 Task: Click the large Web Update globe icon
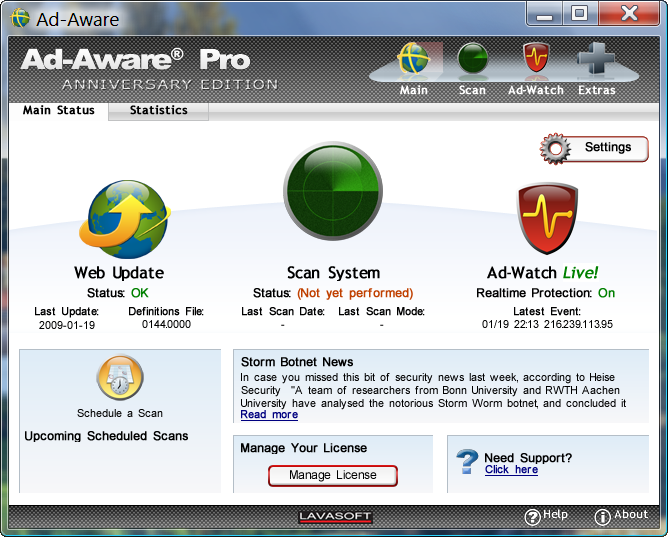pyautogui.click(x=125, y=219)
